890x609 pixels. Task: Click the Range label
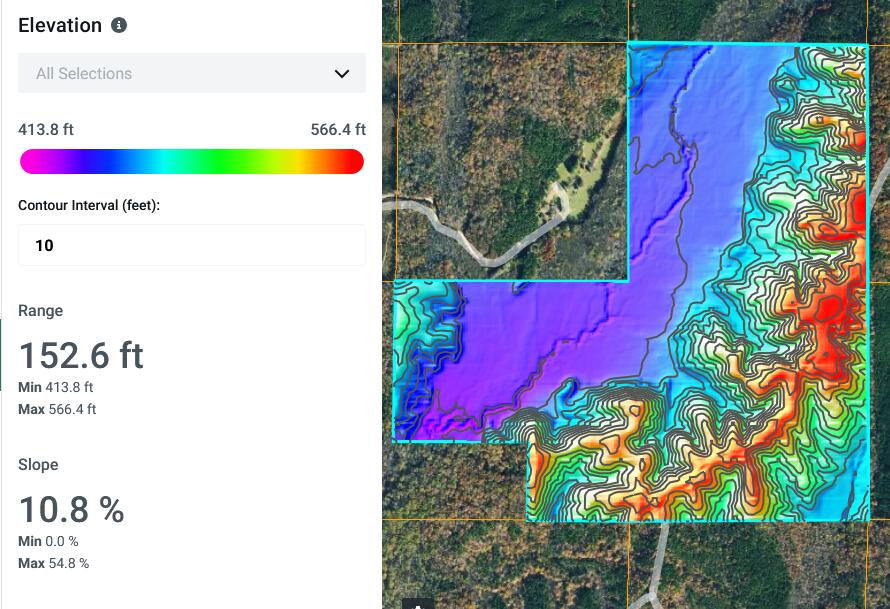pos(41,311)
